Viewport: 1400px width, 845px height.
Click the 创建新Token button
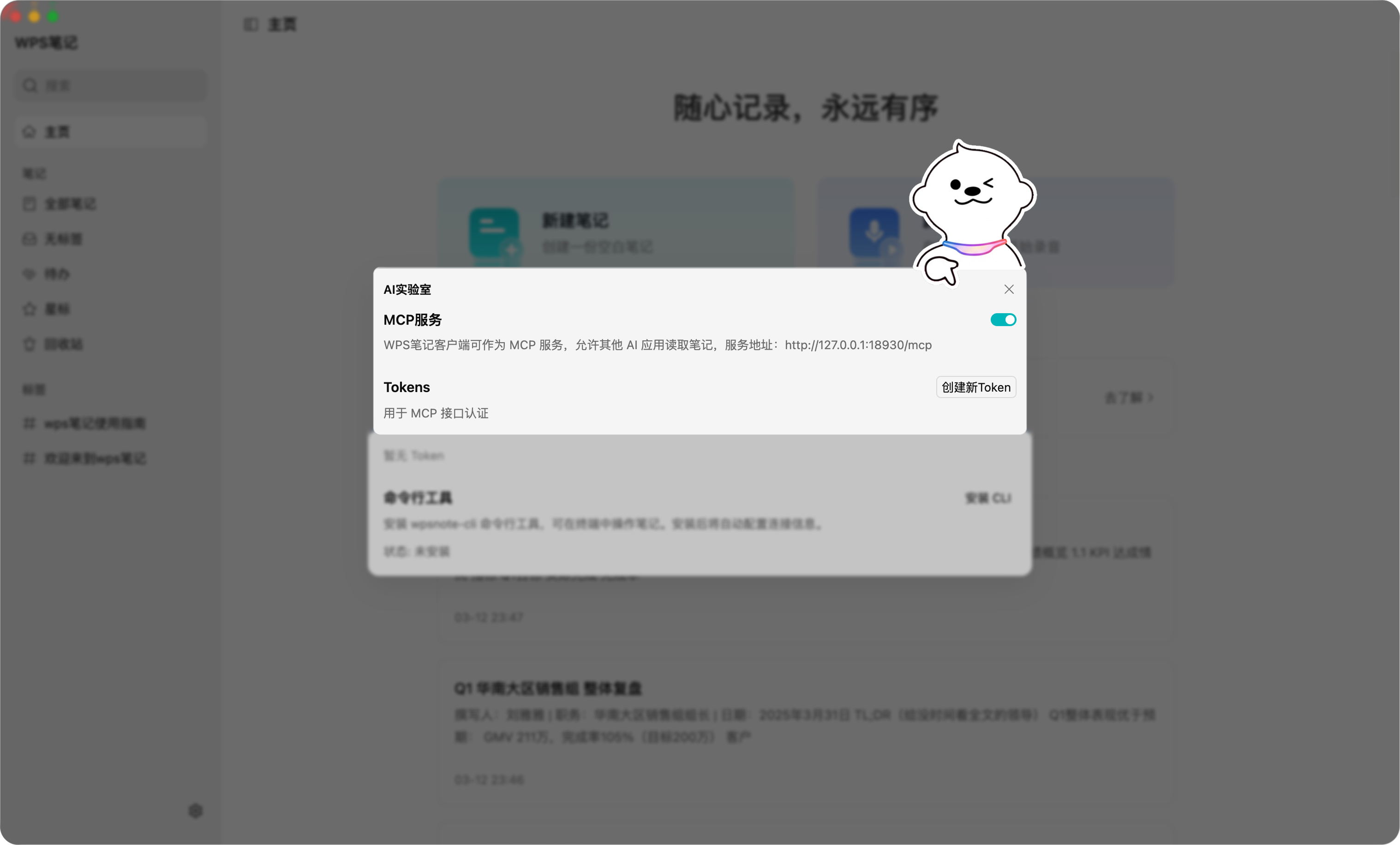(975, 387)
